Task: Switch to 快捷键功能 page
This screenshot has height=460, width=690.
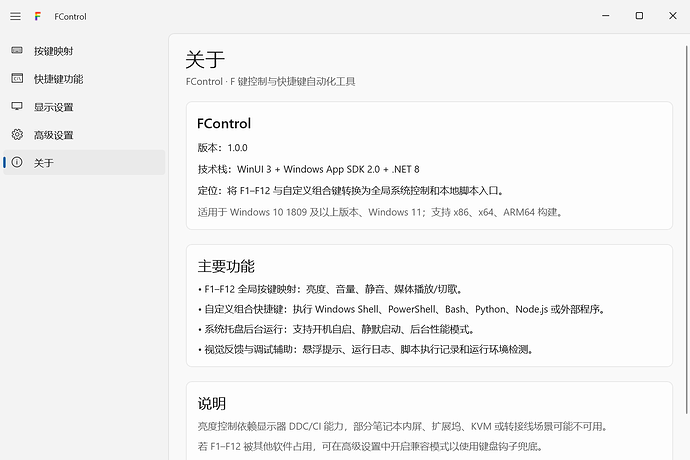Action: (84, 79)
